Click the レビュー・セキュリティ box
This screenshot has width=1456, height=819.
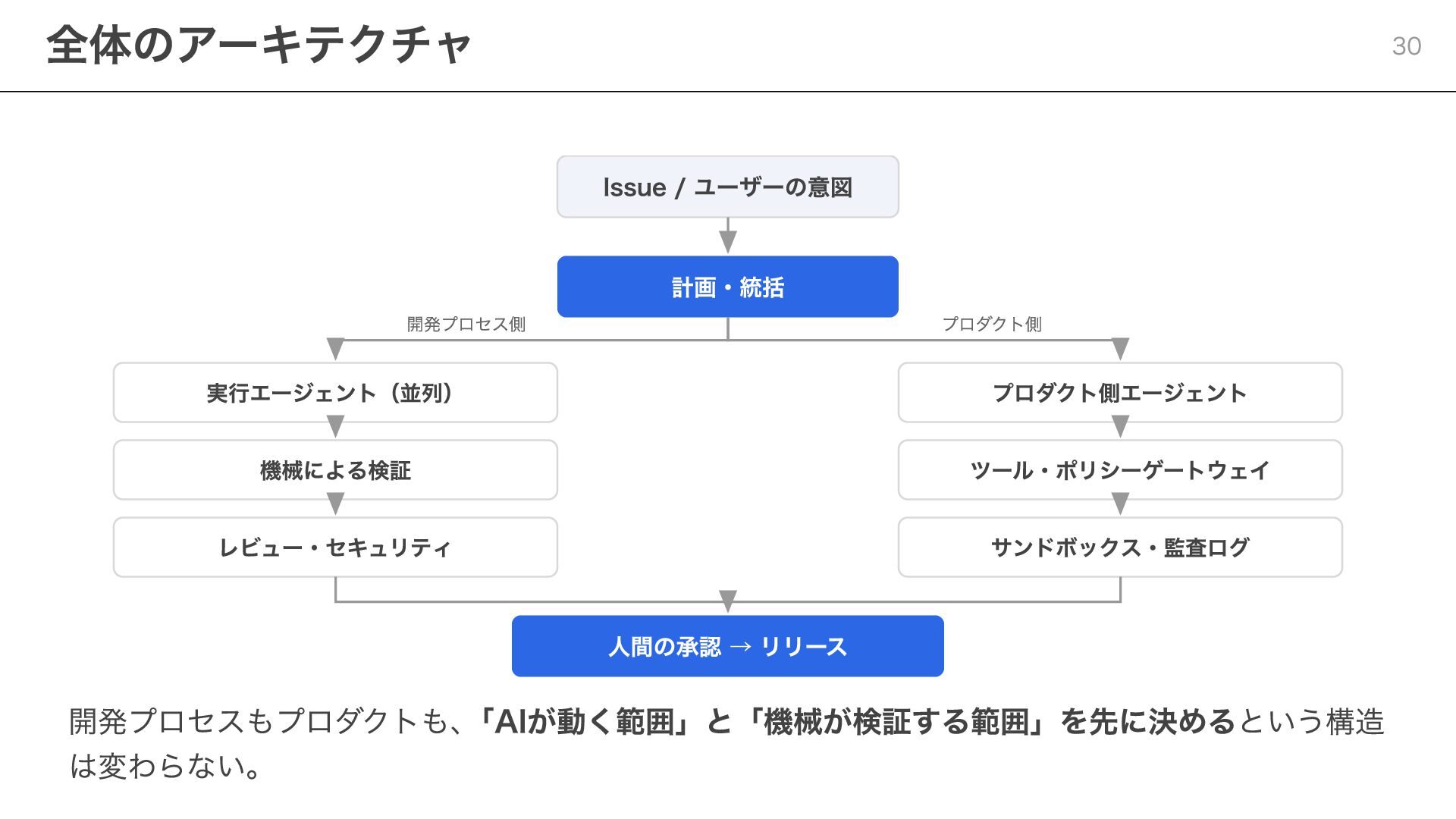335,548
